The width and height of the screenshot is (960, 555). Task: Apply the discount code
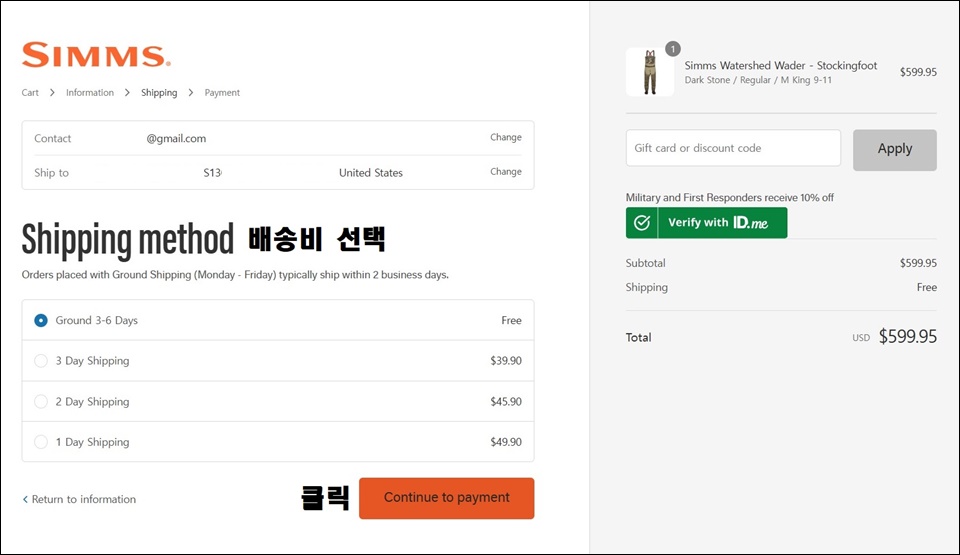[894, 149]
